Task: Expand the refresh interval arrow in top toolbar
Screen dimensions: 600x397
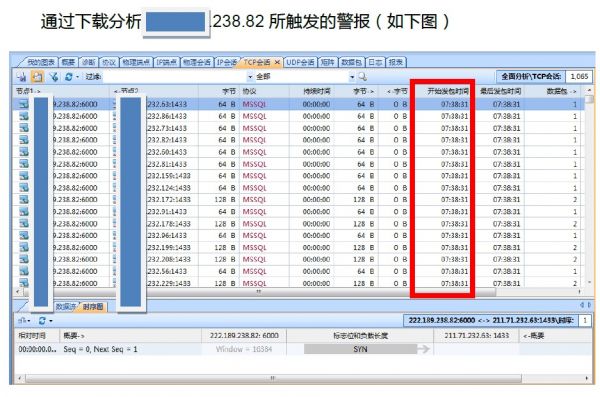Action: 77,77
